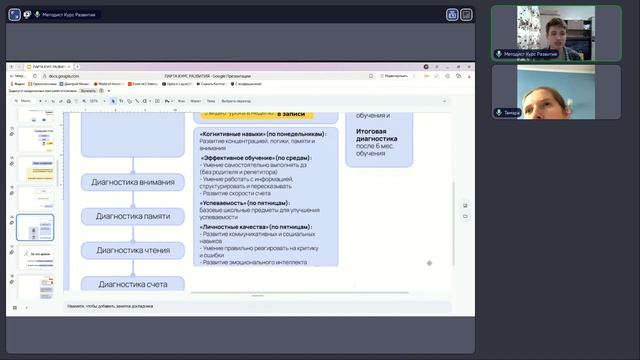Viewport: 640px width, 360px height.
Task: Open the lower side panel icon at the right edge
Action: point(465,216)
